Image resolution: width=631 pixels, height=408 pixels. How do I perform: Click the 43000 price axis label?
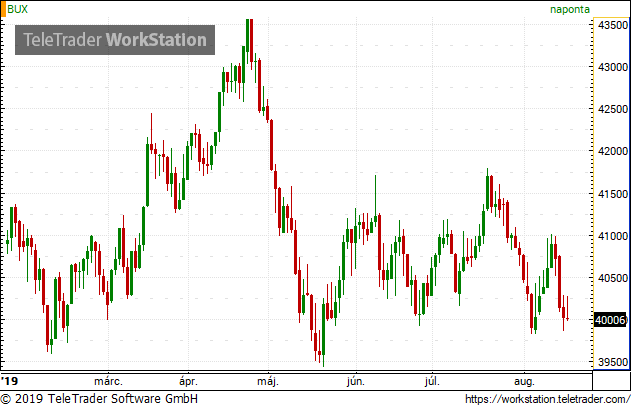612,67
